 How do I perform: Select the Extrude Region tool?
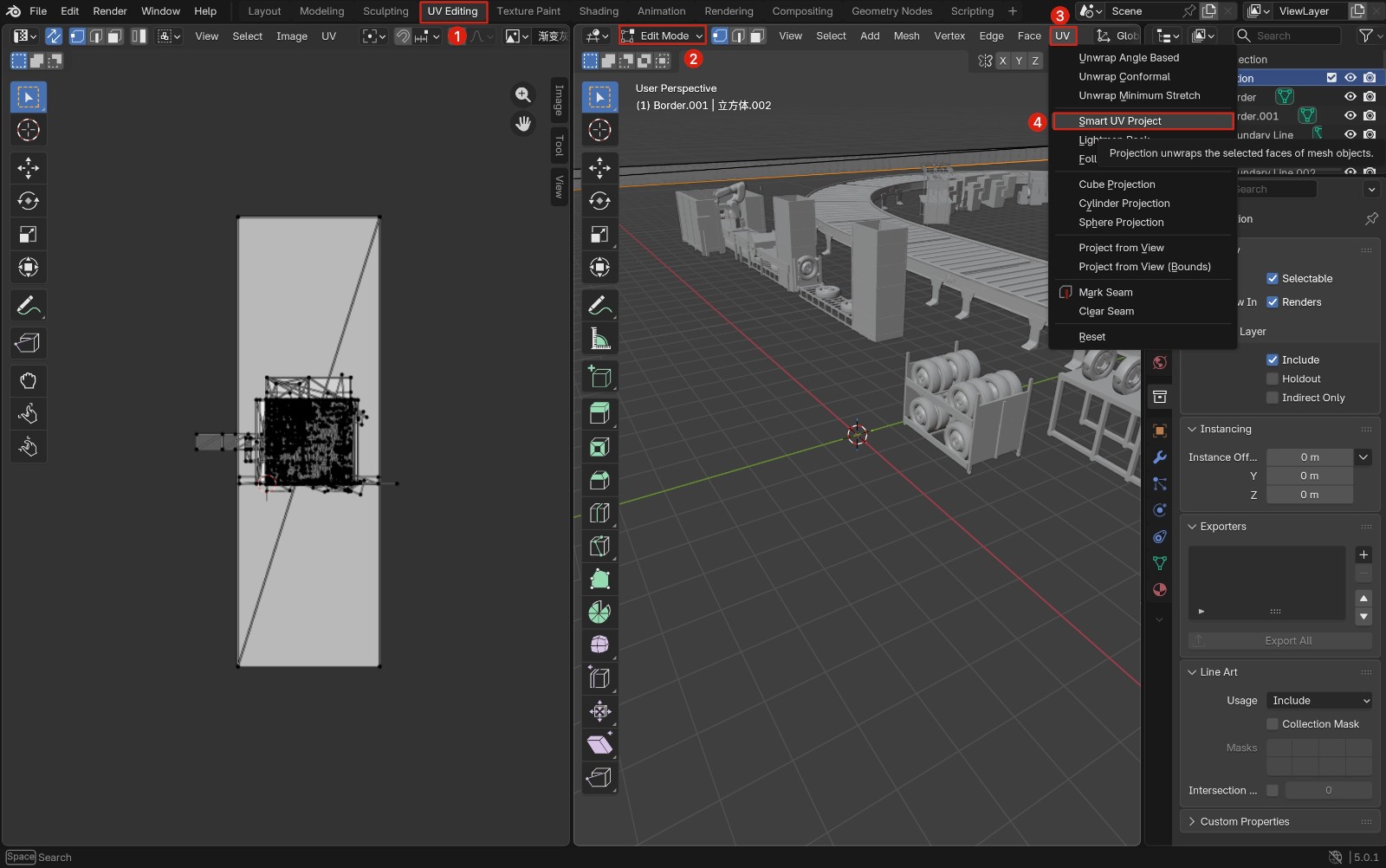pos(599,413)
